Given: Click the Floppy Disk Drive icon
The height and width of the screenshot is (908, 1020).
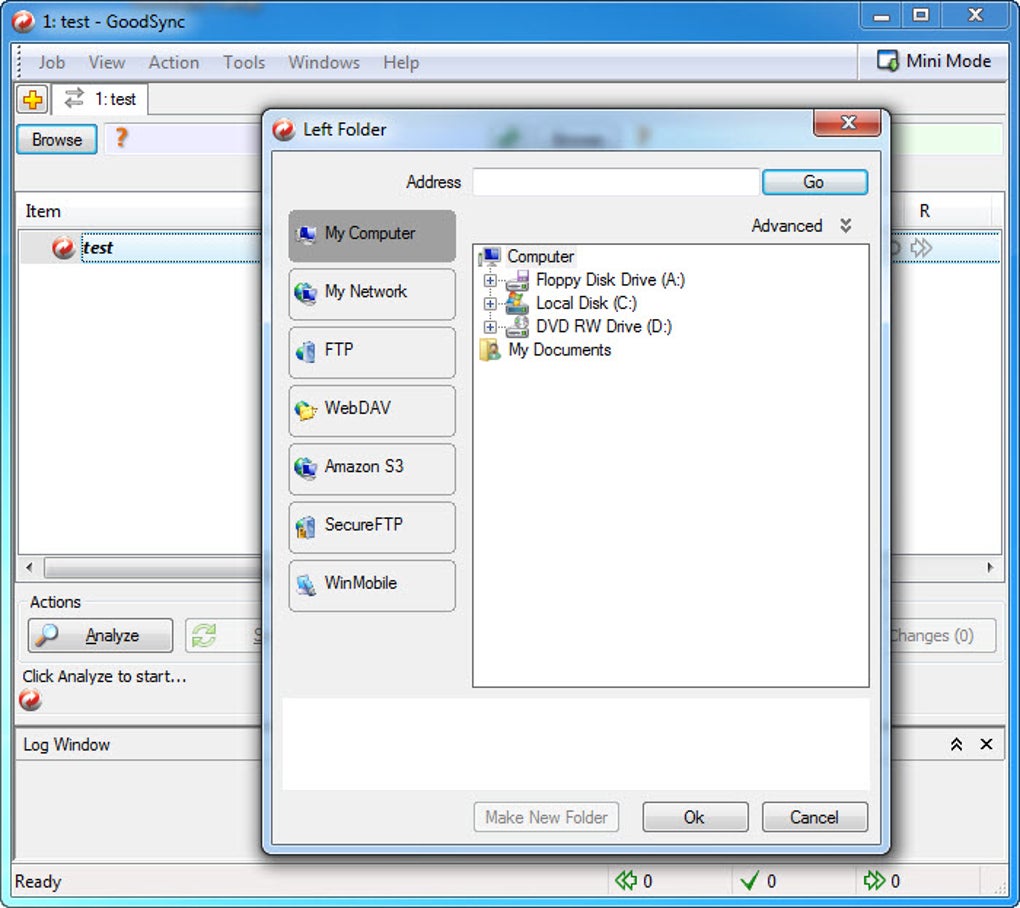Looking at the screenshot, I should 517,280.
